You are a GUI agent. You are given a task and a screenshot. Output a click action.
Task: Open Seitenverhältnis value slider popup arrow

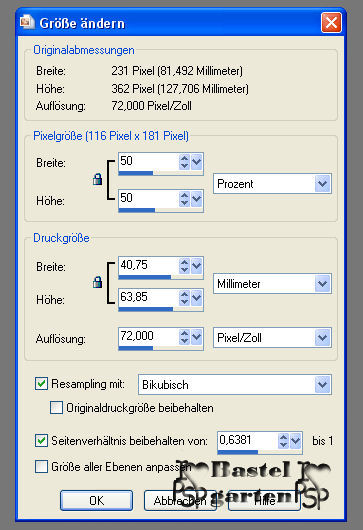pos(296,441)
